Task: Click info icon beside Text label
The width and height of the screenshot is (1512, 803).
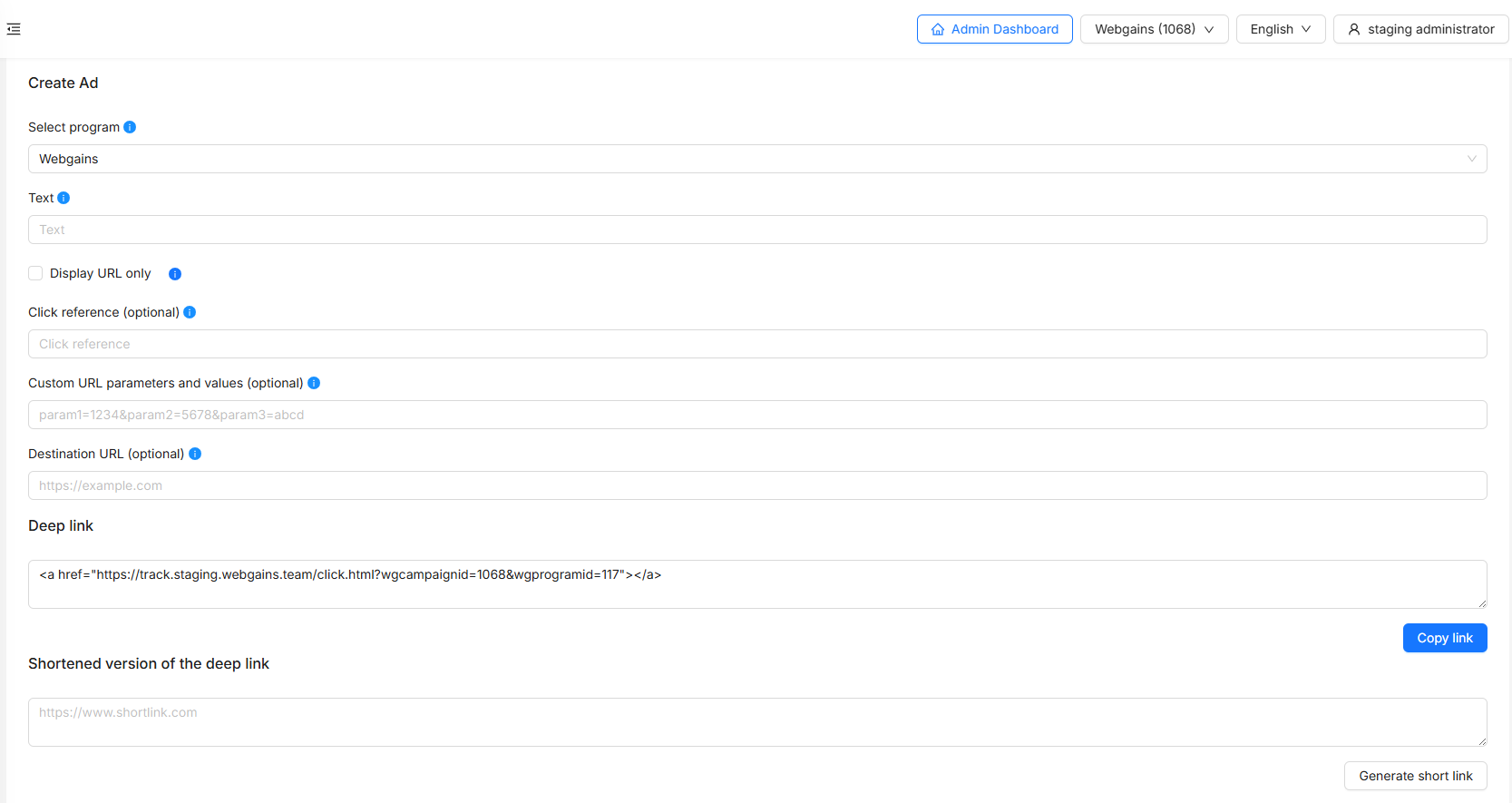Action: point(63,198)
